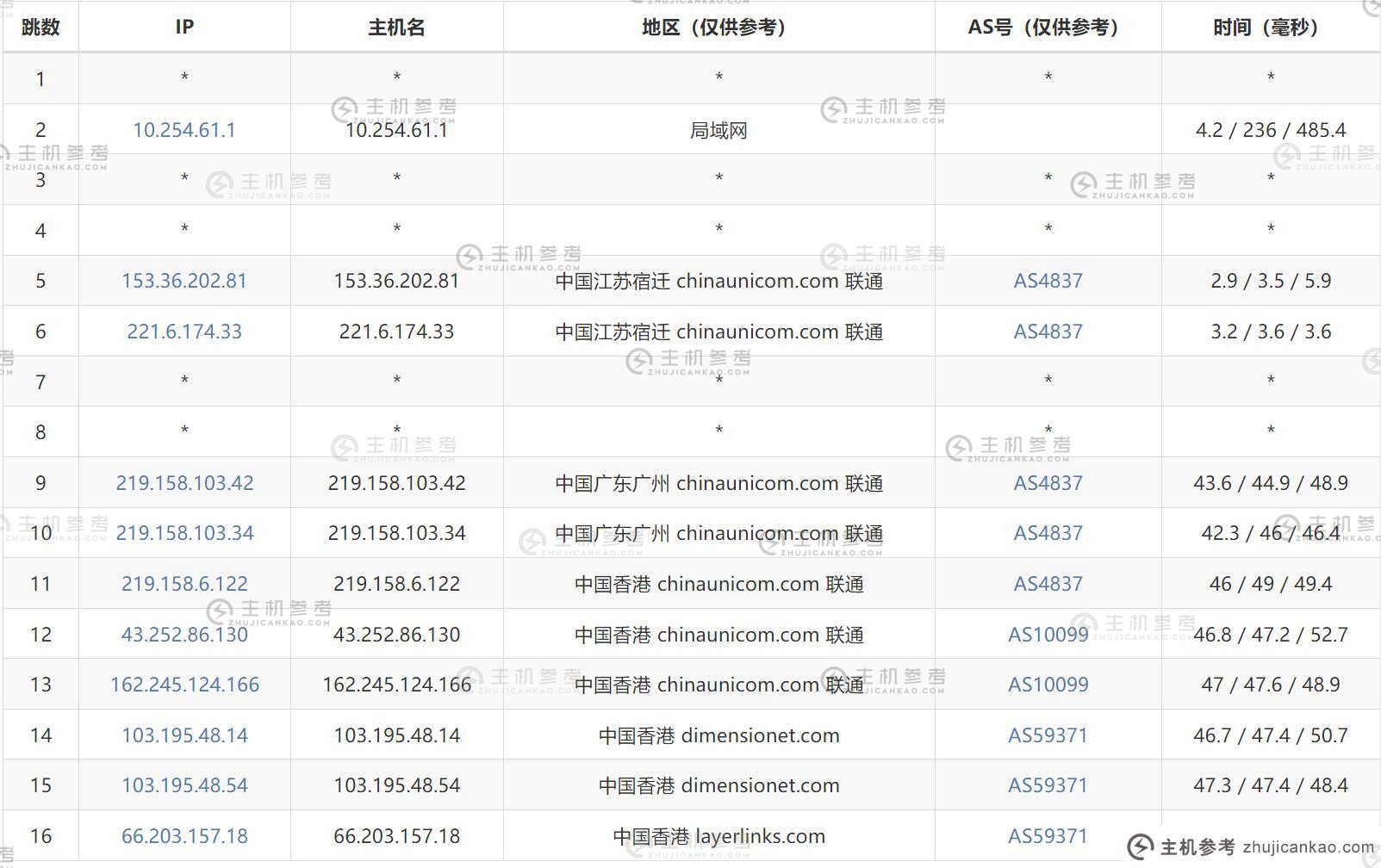Screen dimensions: 1381x868
Task: Open IP link 221.6.174.33
Action: pyautogui.click(x=184, y=332)
